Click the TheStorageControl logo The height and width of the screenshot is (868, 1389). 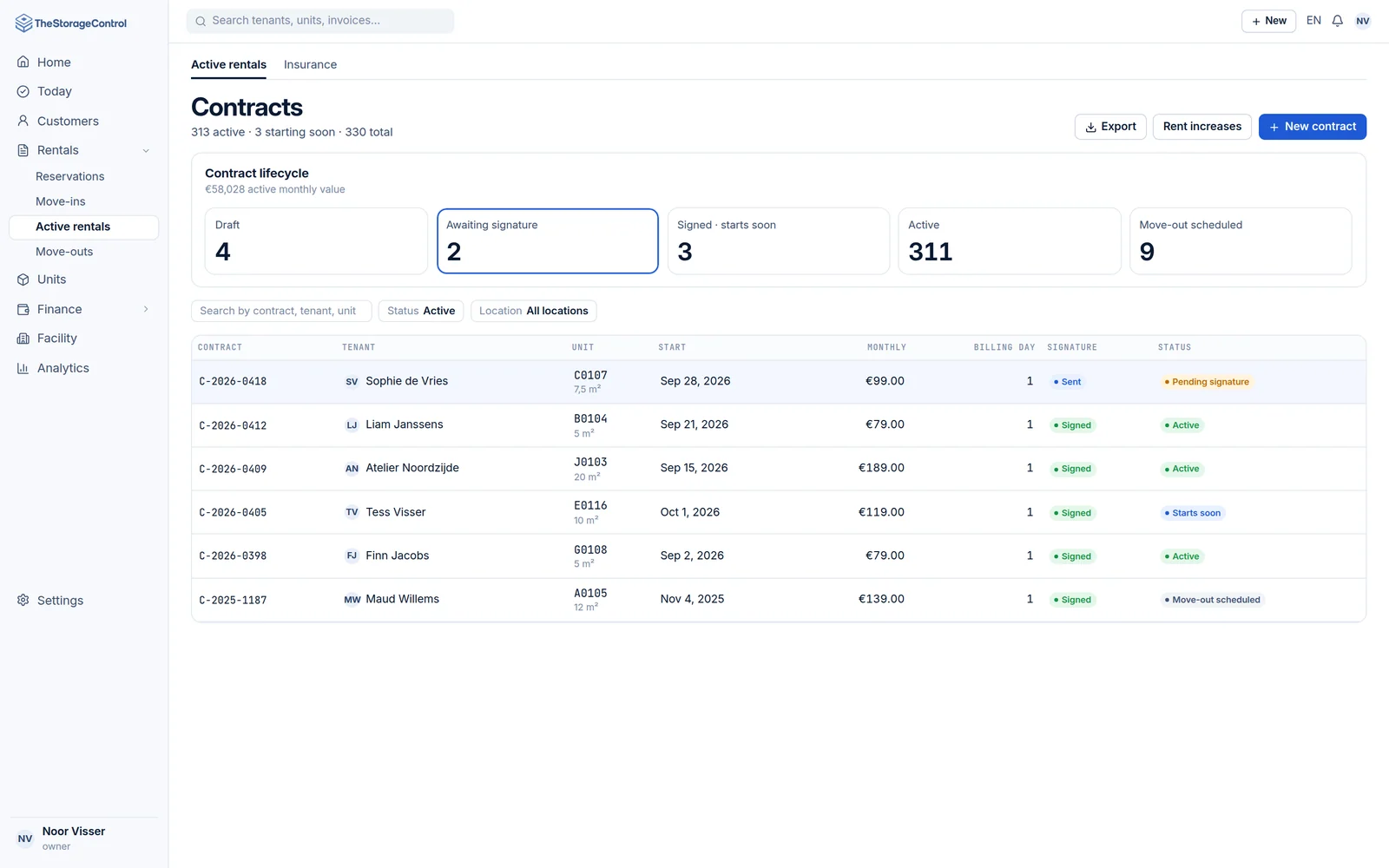click(x=71, y=23)
